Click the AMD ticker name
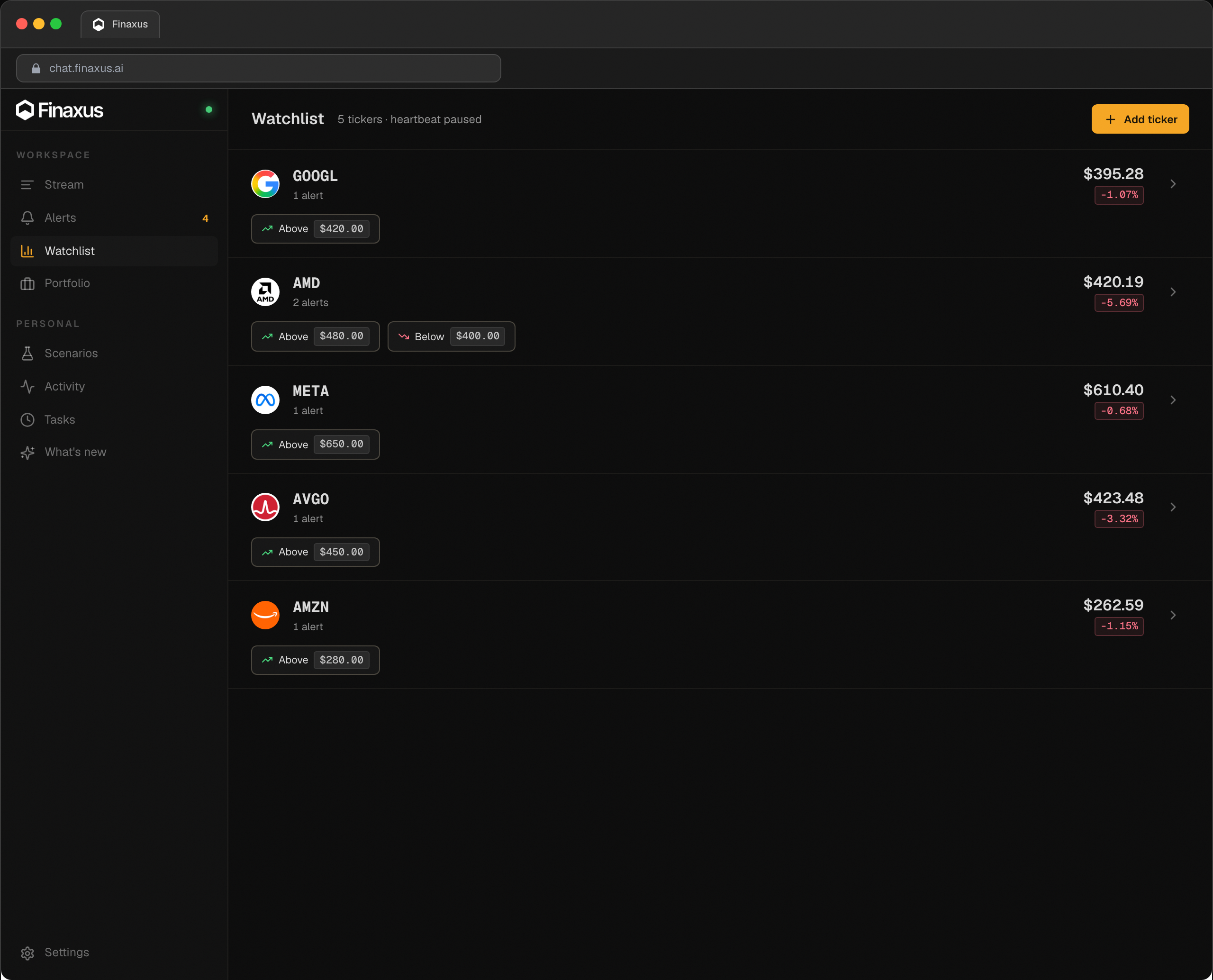This screenshot has width=1213, height=980. pyautogui.click(x=307, y=283)
